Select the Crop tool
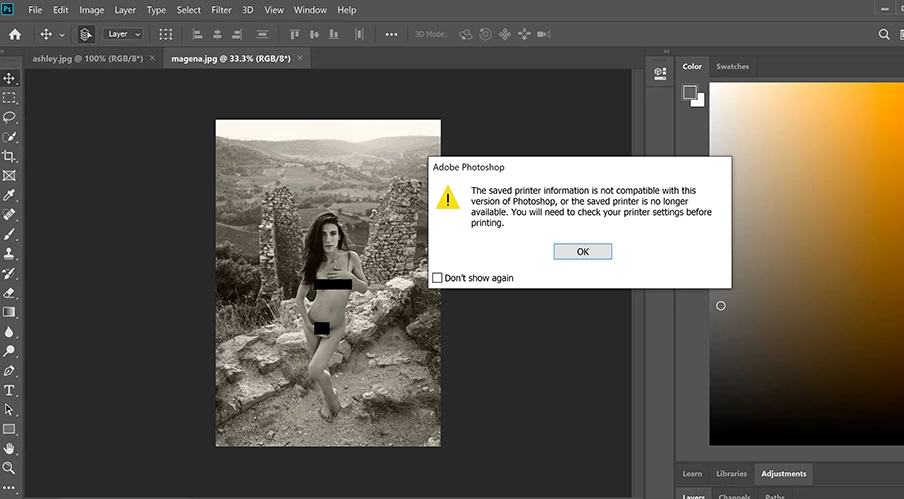 9,156
